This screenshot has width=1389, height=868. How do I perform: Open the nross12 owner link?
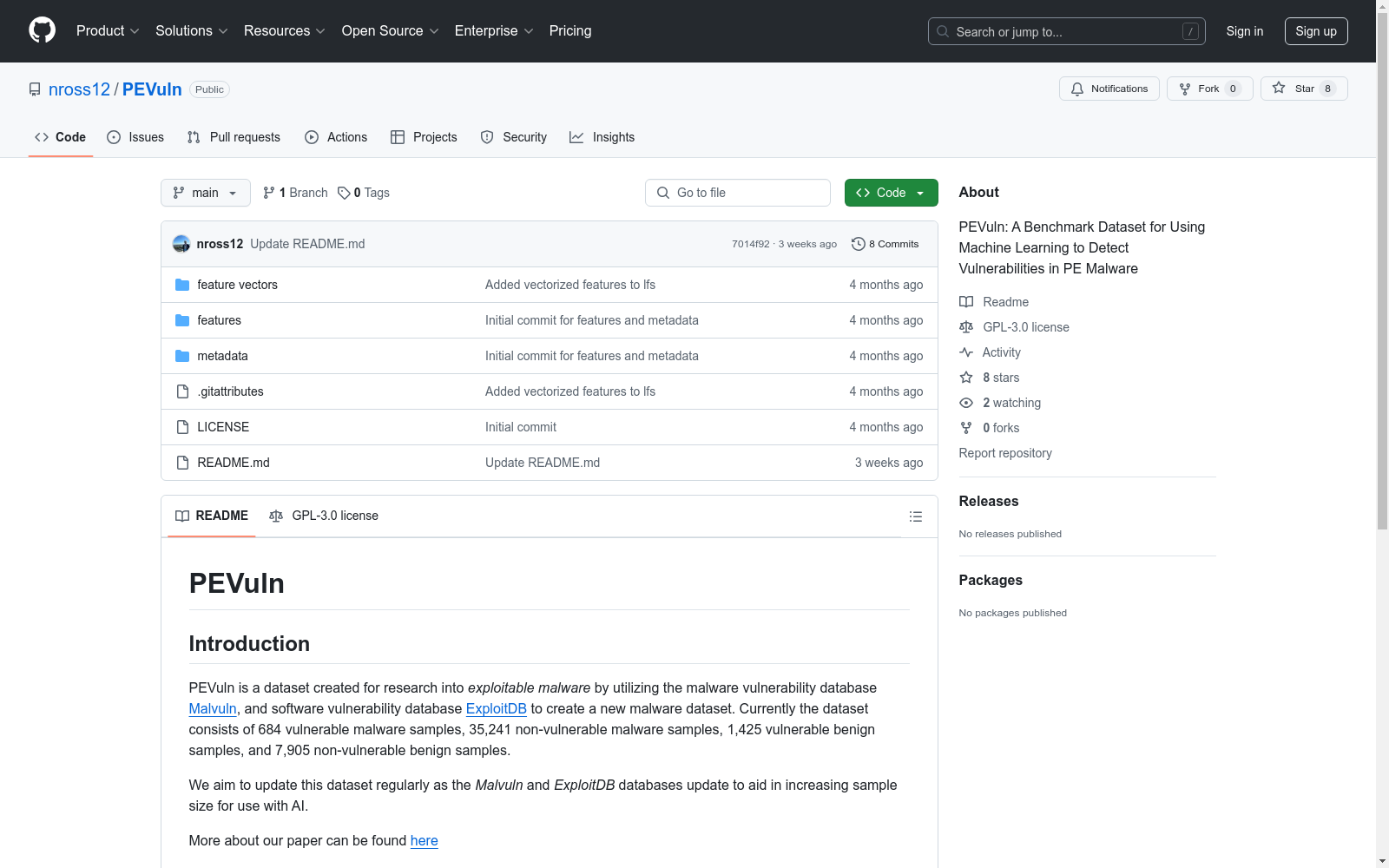(x=79, y=89)
